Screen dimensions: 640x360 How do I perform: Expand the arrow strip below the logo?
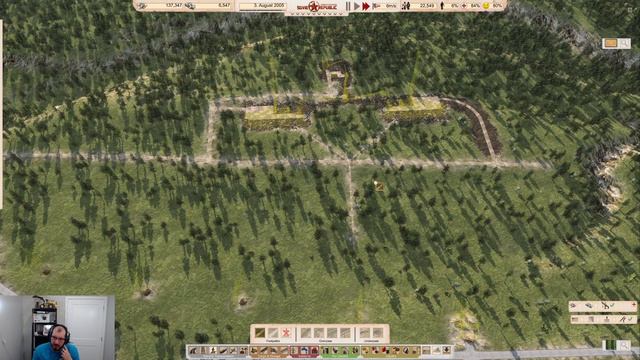(x=317, y=13)
